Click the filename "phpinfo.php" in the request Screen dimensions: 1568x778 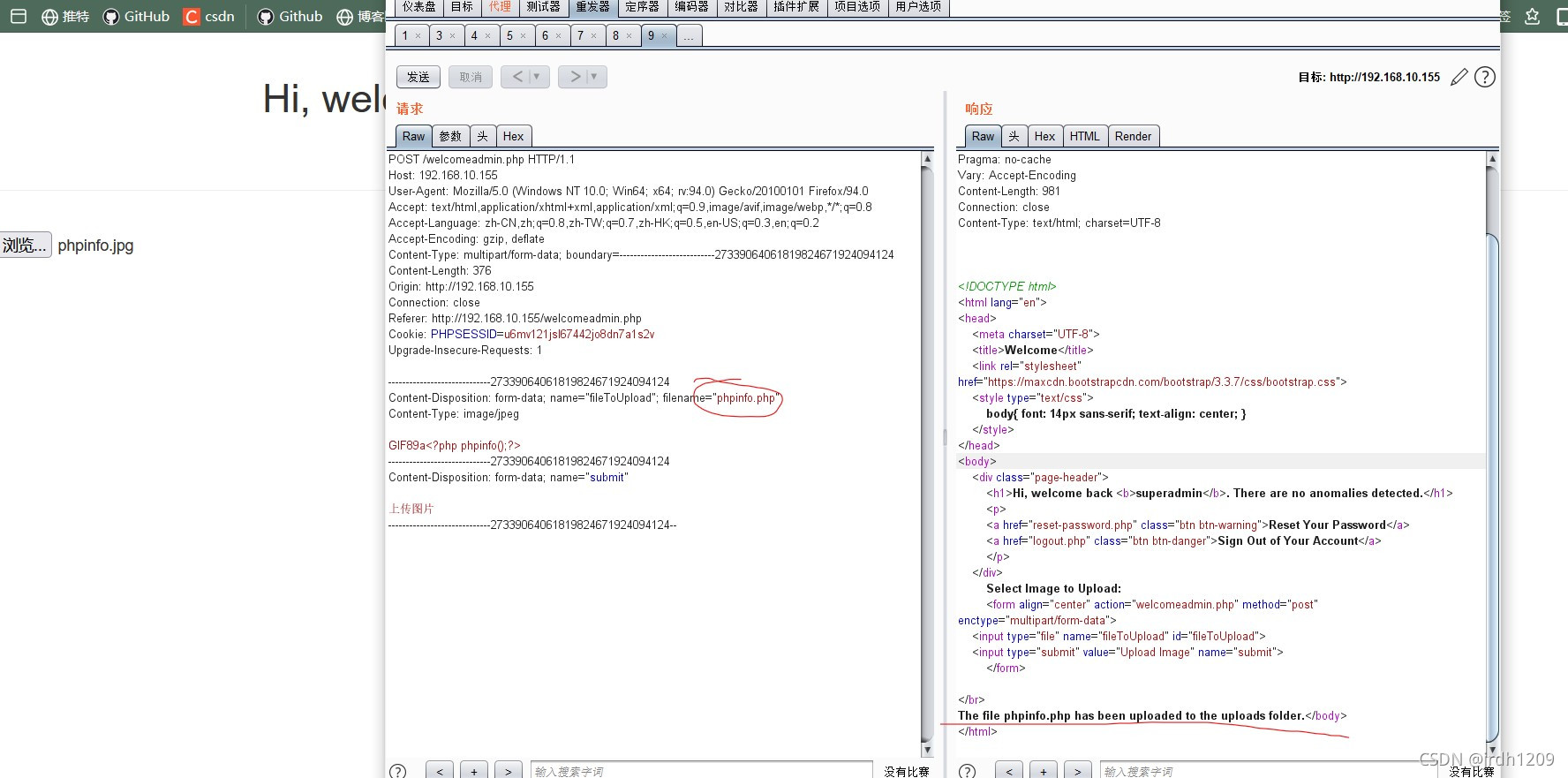[745, 398]
